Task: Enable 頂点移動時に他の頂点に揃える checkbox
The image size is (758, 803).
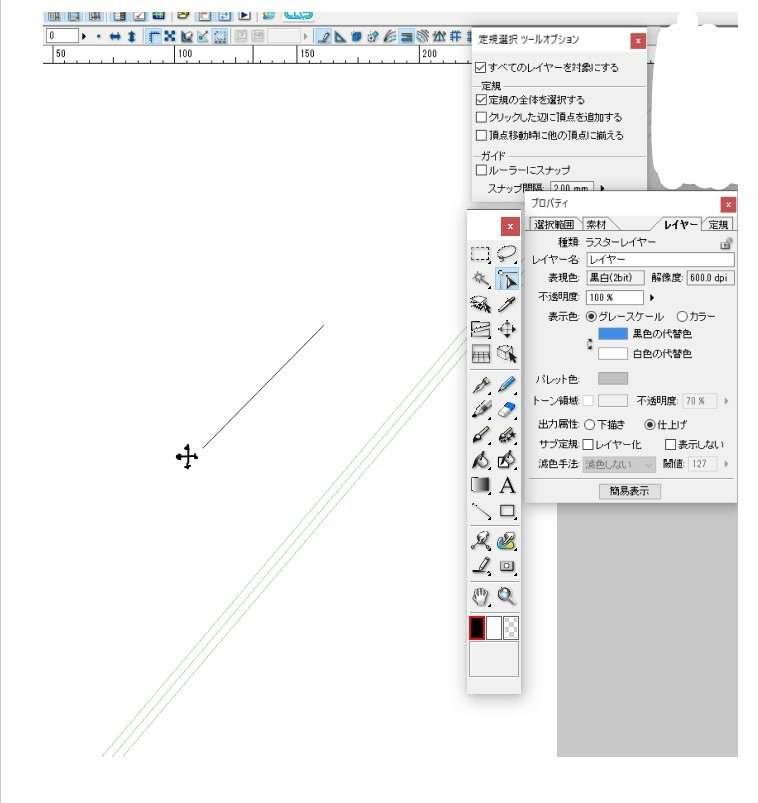Action: pyautogui.click(x=481, y=135)
